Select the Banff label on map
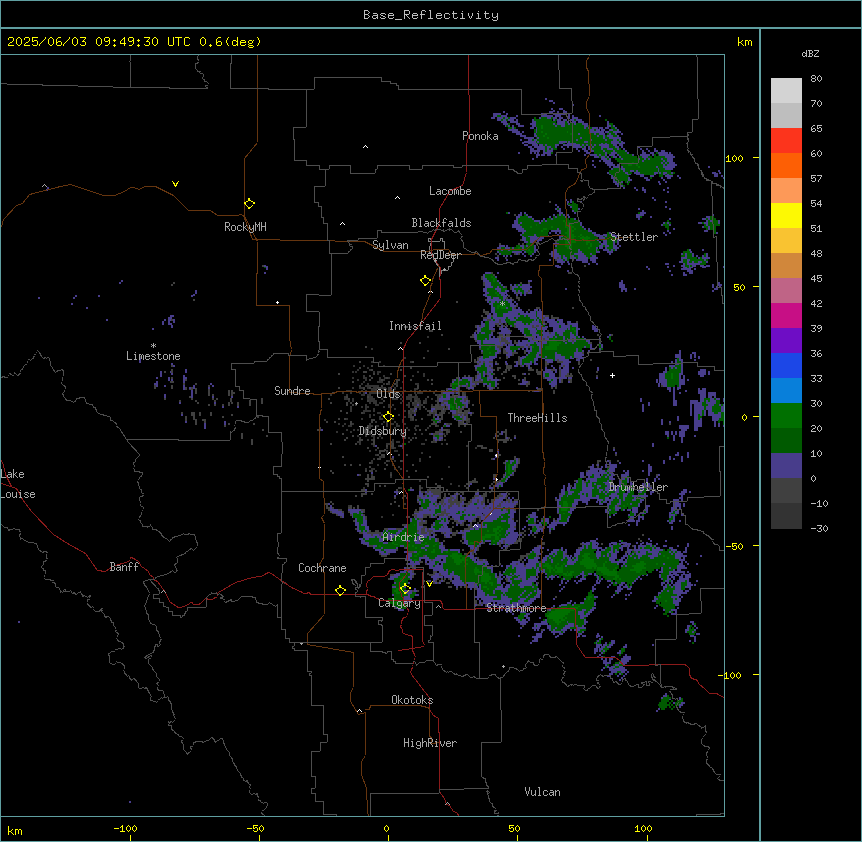Image resolution: width=862 pixels, height=842 pixels. click(x=124, y=567)
